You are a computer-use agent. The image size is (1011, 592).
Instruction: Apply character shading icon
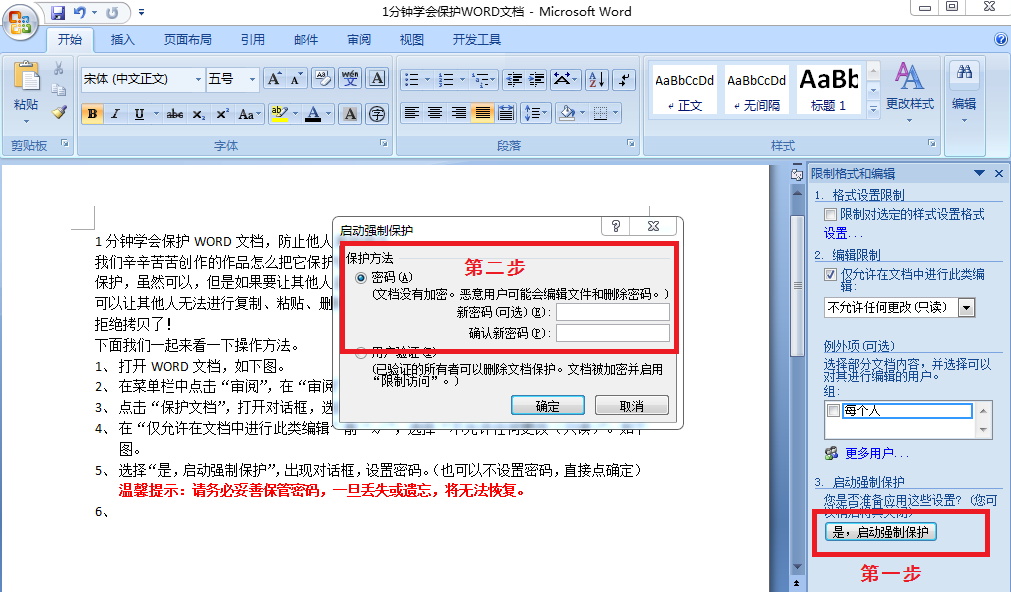pos(350,114)
